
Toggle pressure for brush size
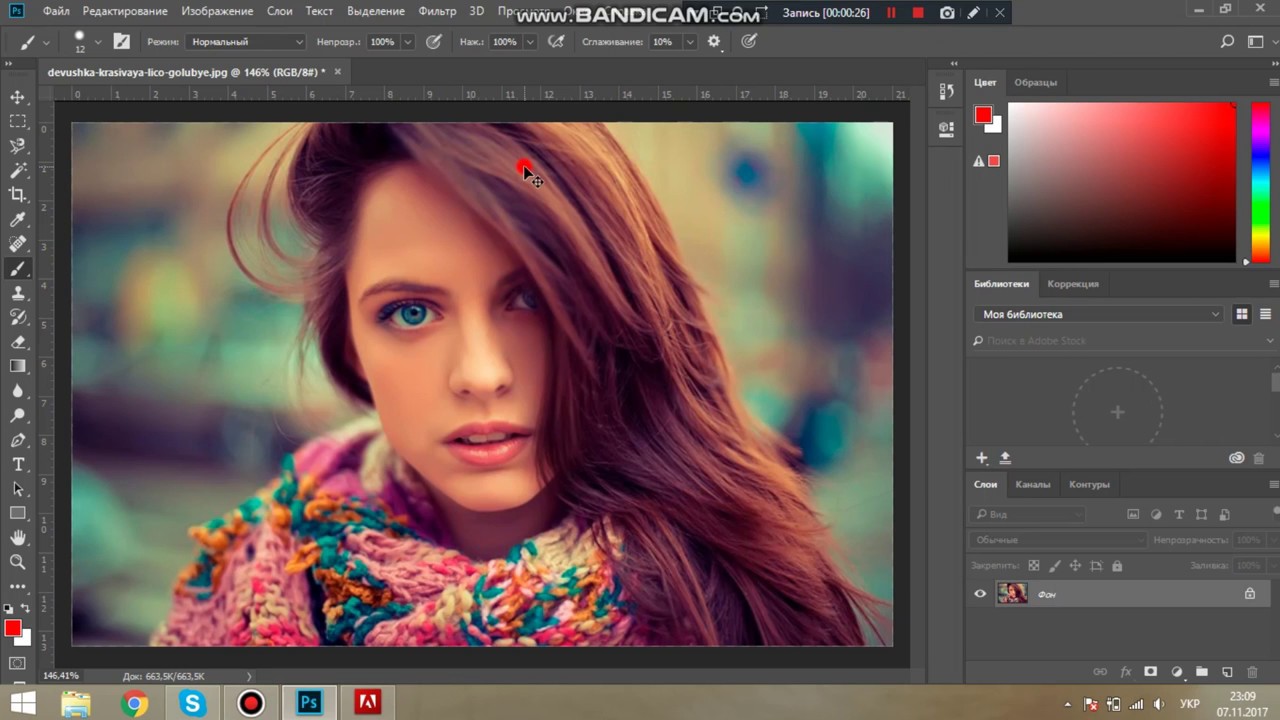(x=749, y=42)
